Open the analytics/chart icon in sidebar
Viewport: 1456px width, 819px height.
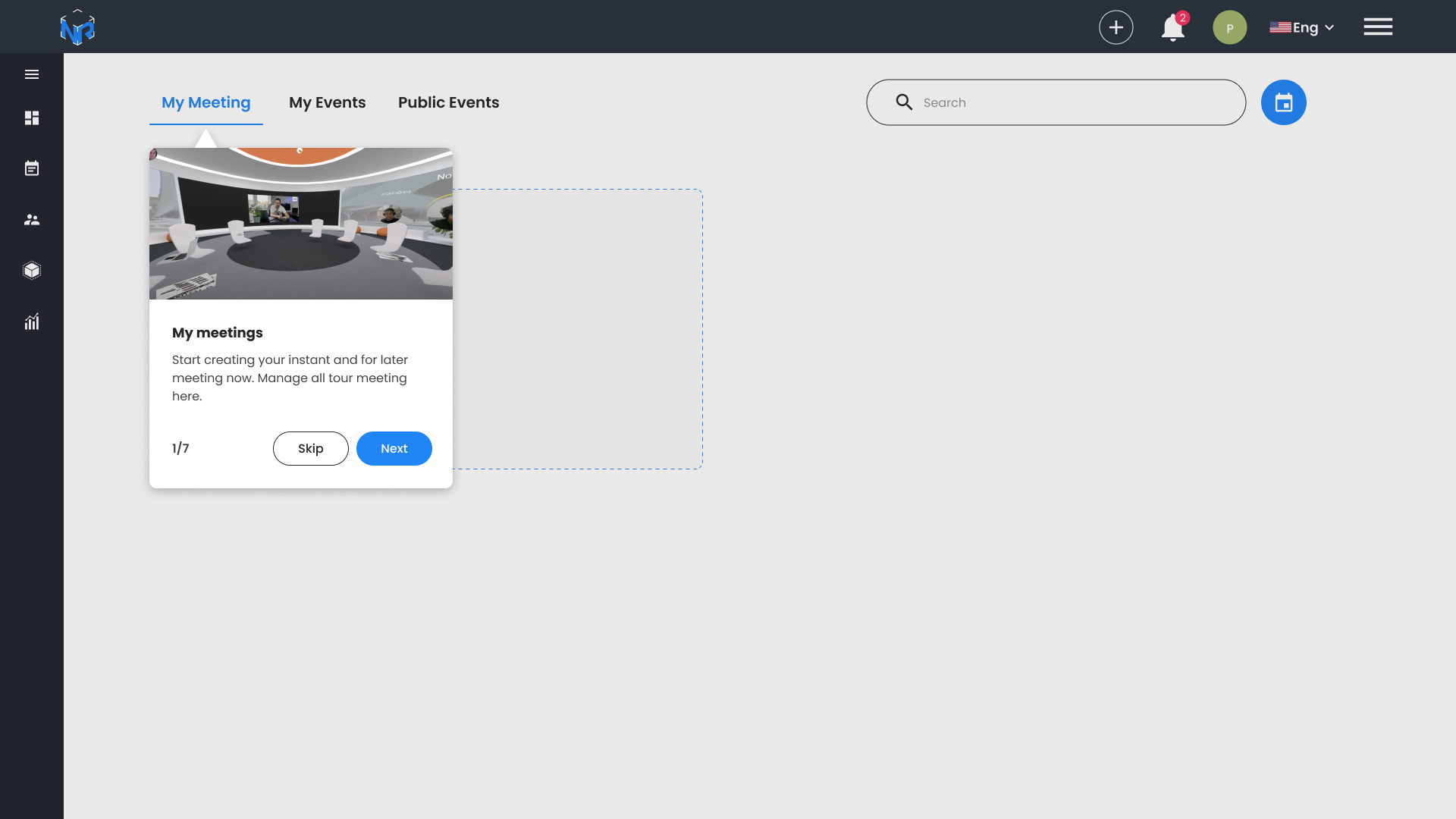31,321
